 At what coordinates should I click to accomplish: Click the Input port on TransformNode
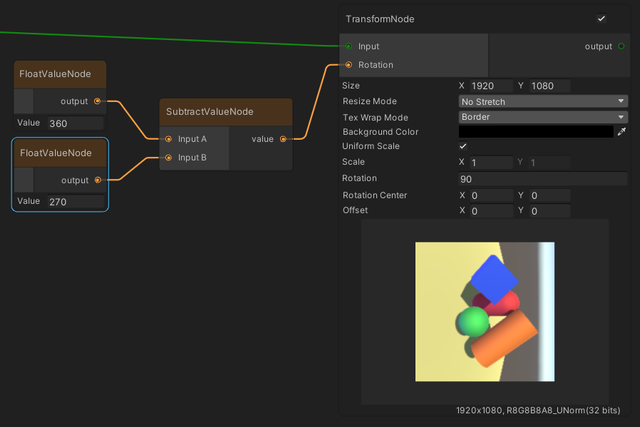coord(348,46)
